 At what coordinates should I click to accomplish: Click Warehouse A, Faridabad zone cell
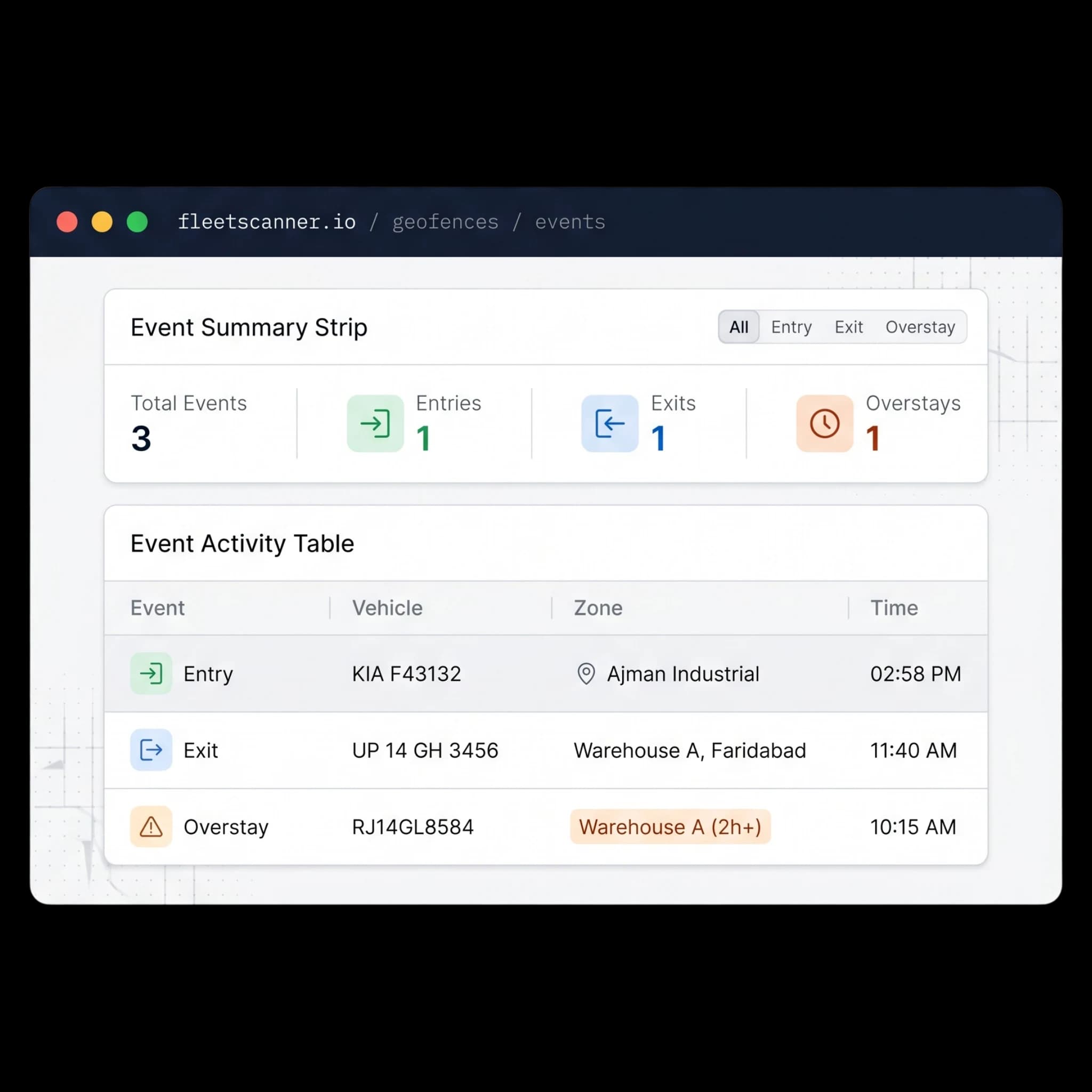(689, 751)
